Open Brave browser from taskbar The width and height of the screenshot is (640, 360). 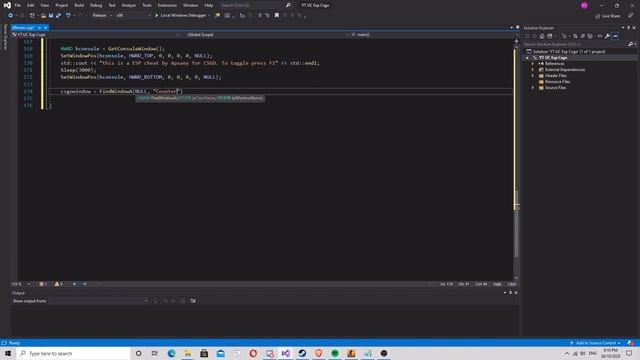(x=318, y=353)
